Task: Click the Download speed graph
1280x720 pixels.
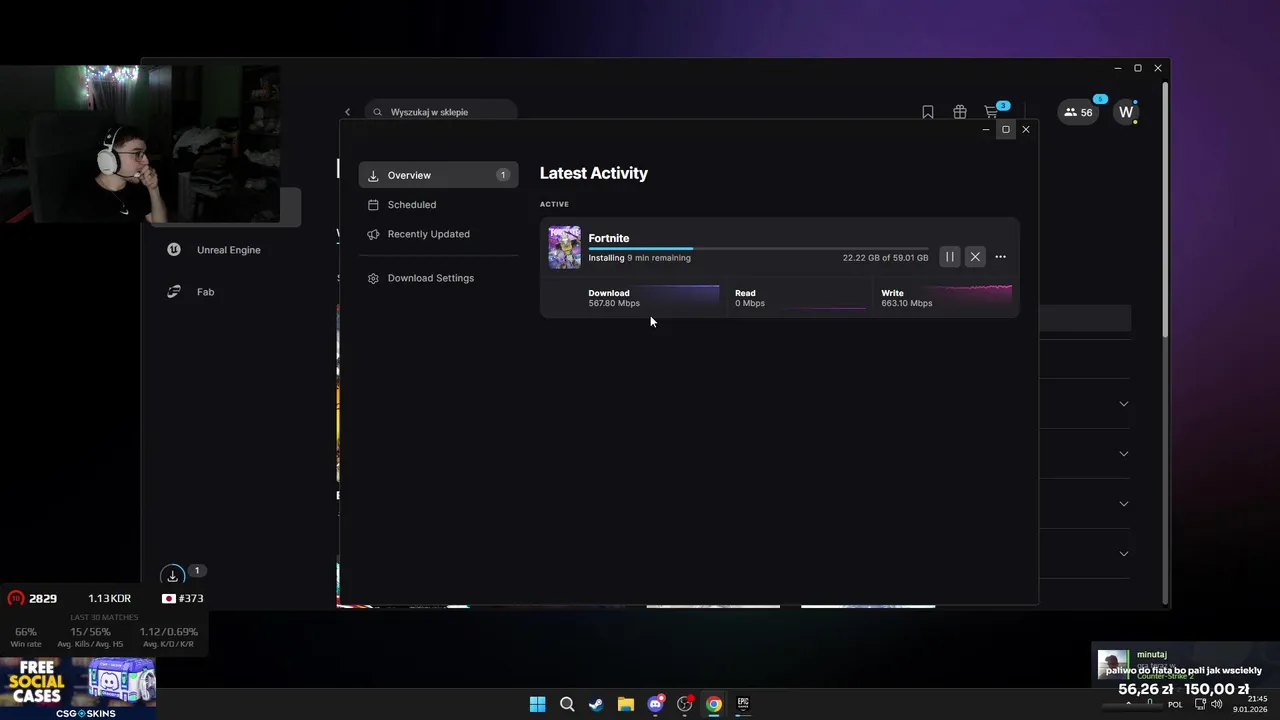Action: pyautogui.click(x=680, y=296)
